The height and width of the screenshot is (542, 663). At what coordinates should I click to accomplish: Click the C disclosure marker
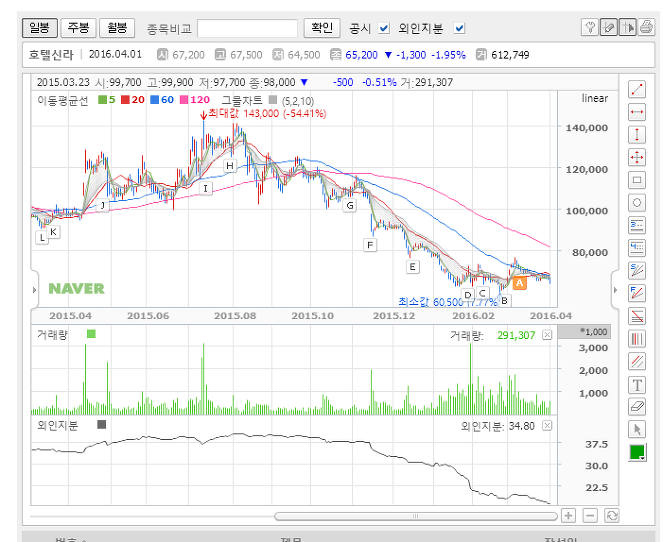(x=482, y=293)
